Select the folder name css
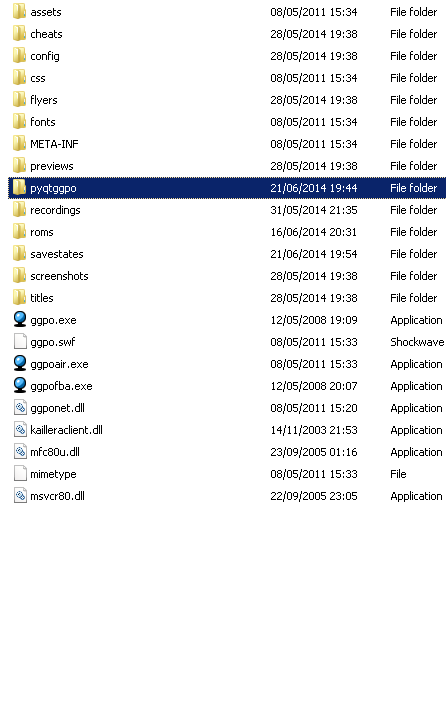This screenshot has width=446, height=724. (38, 78)
